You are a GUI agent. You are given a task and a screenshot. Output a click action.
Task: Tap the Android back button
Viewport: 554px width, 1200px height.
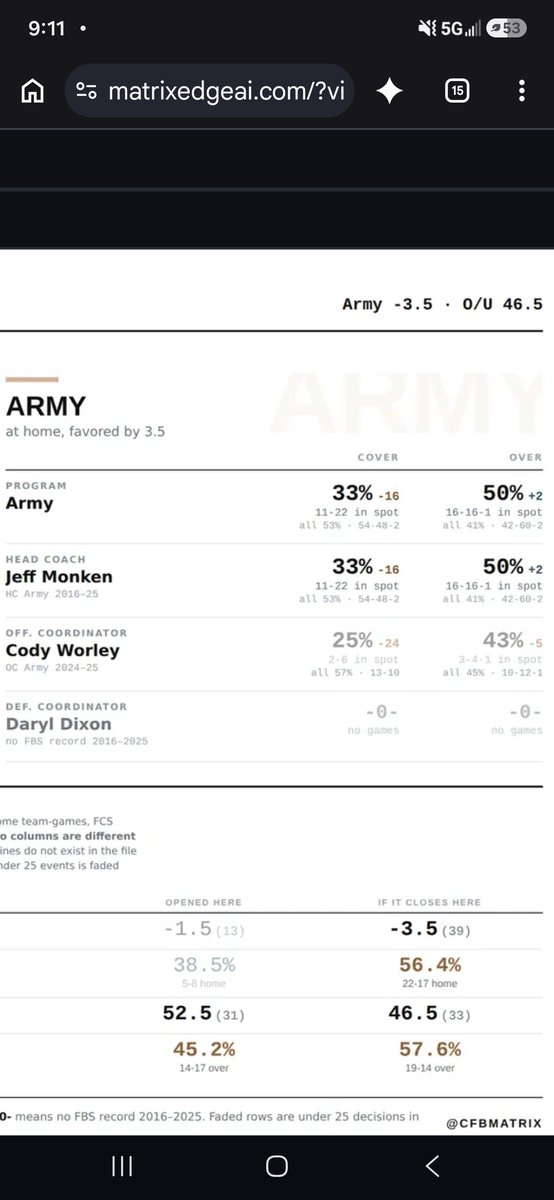(x=432, y=1165)
